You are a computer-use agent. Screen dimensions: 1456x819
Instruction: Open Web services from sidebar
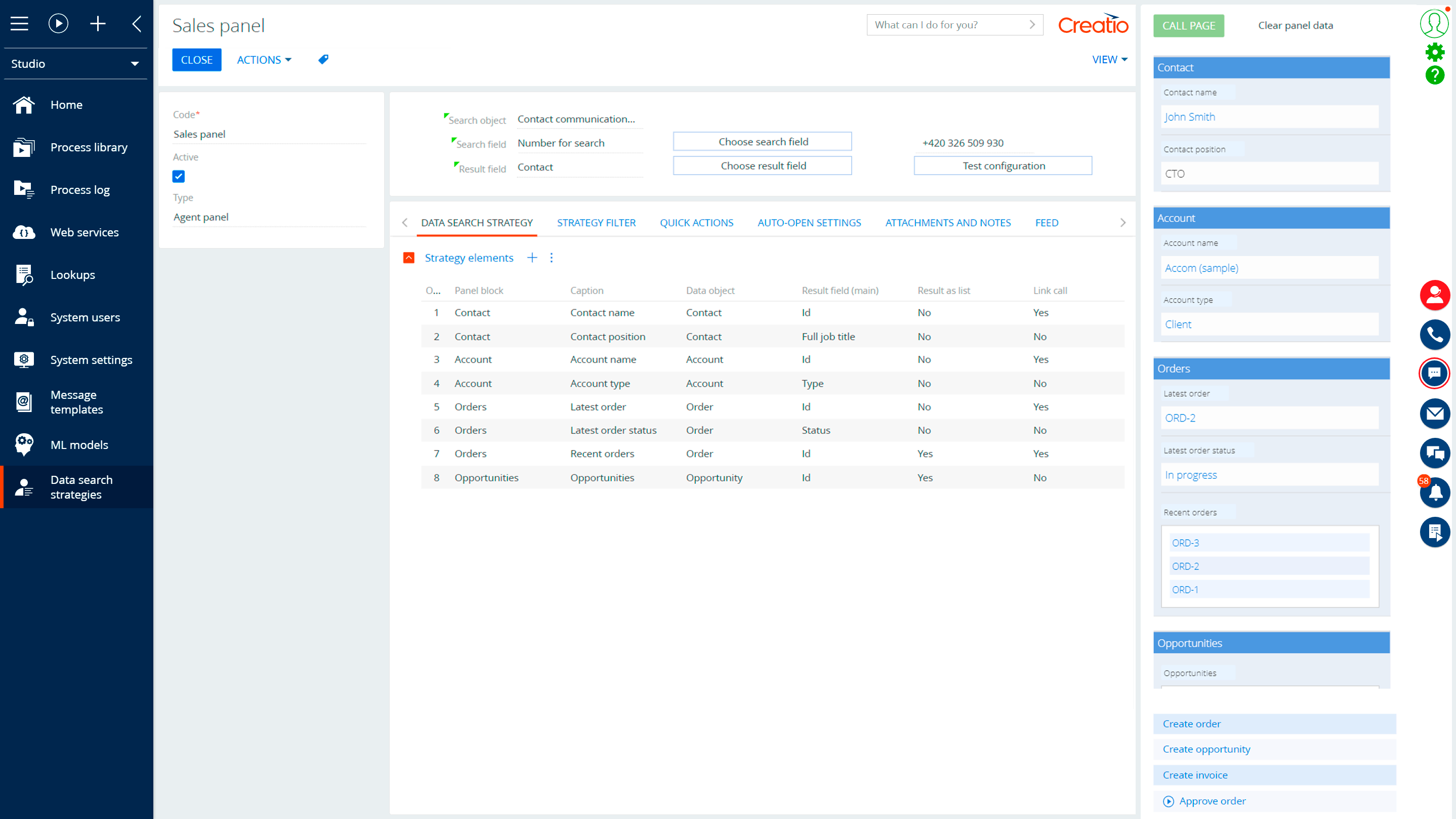tap(84, 232)
